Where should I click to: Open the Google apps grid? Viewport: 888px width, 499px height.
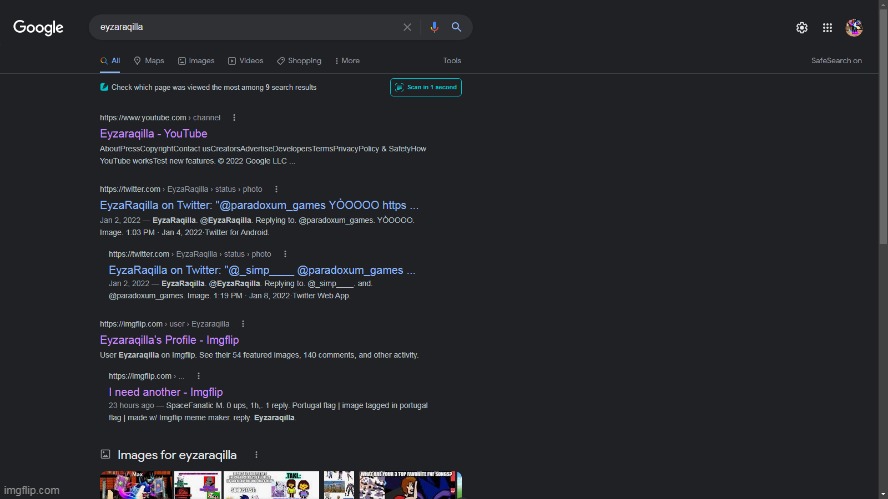pyautogui.click(x=827, y=27)
